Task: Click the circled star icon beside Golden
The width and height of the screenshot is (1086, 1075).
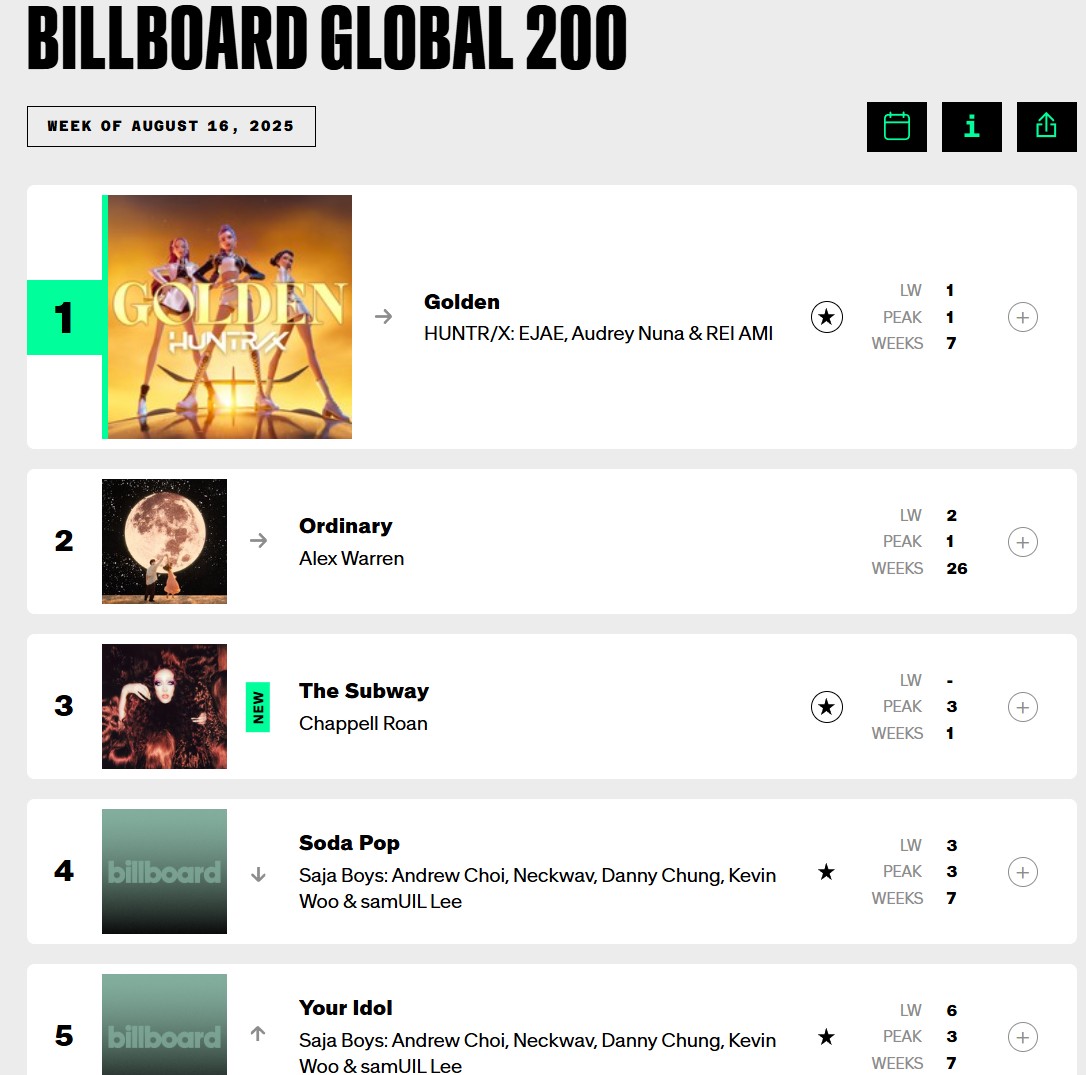Action: pos(826,317)
